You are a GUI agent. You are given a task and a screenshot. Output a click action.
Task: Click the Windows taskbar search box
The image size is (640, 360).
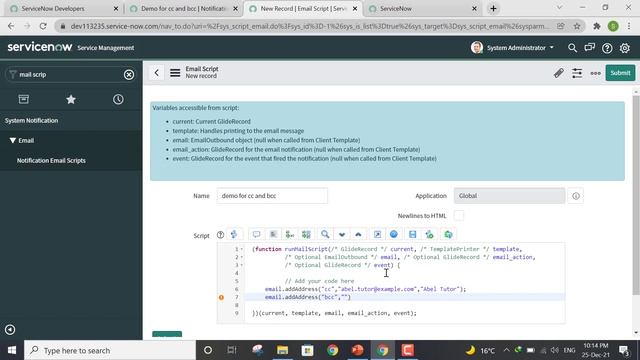point(109,350)
